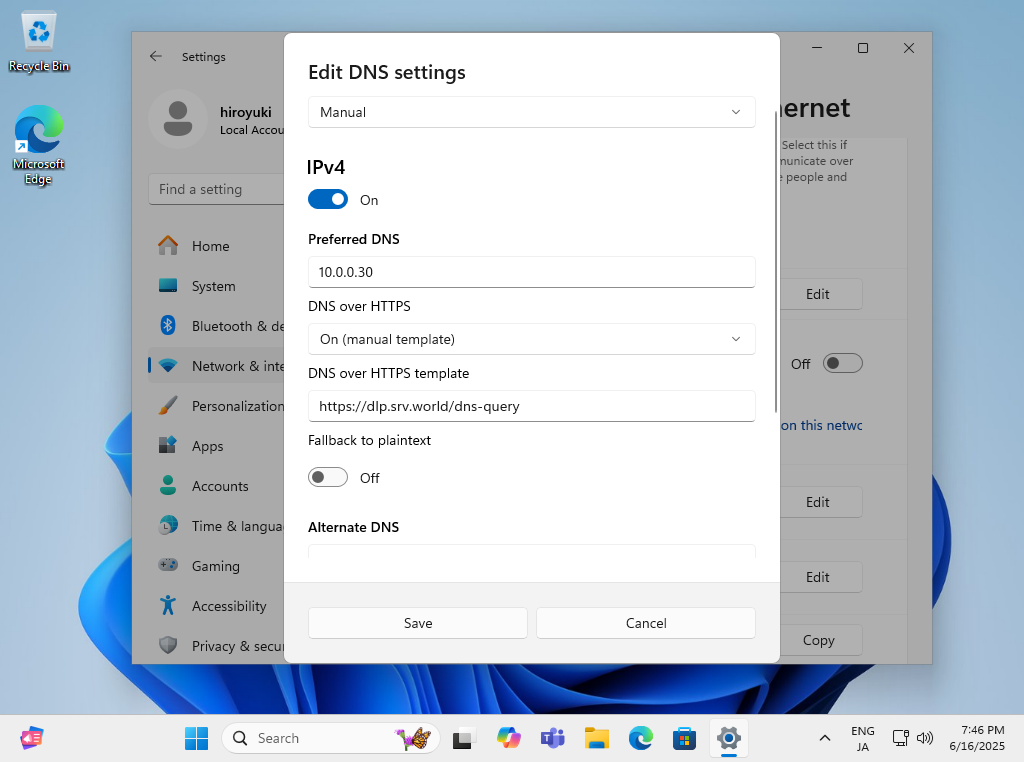Save the DNS settings
The image size is (1024, 762).
[417, 623]
